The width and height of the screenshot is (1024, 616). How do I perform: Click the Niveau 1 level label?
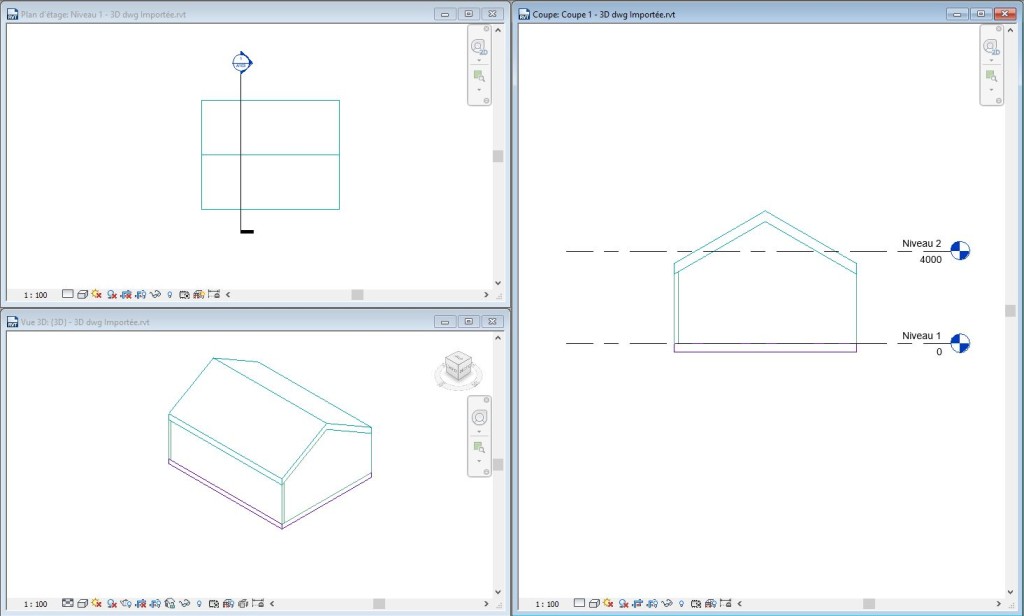[921, 335]
